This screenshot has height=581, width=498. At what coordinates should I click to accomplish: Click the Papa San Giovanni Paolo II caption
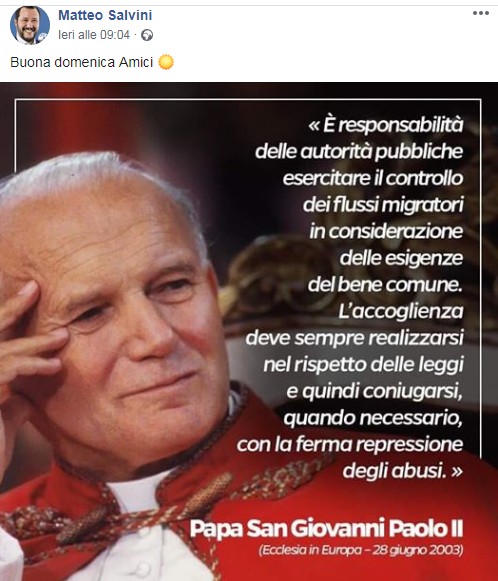pyautogui.click(x=326, y=528)
